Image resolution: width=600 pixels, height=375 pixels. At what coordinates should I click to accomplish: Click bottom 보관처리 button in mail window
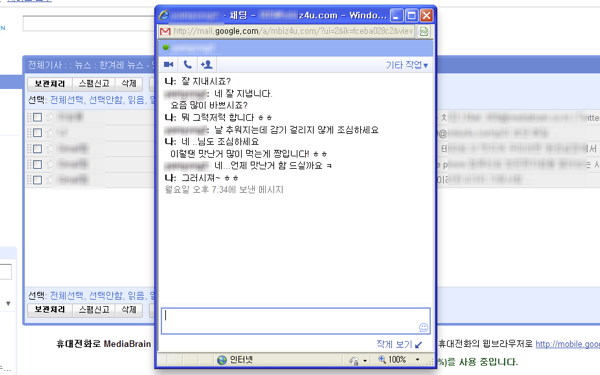tap(50, 310)
